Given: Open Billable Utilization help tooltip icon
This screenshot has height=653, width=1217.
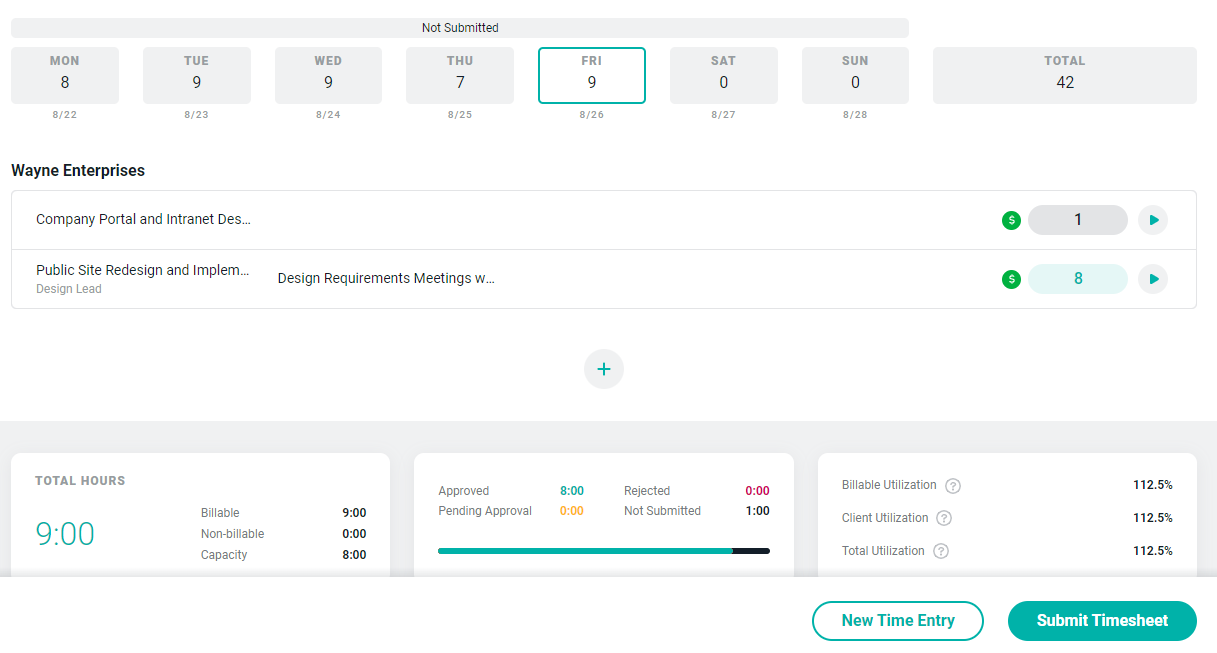Looking at the screenshot, I should (953, 486).
